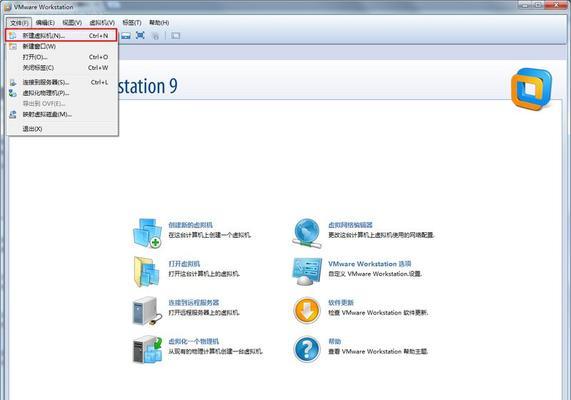Open the 连接到远程服务器 link
Viewport: 571px width, 400px height.
[193, 302]
